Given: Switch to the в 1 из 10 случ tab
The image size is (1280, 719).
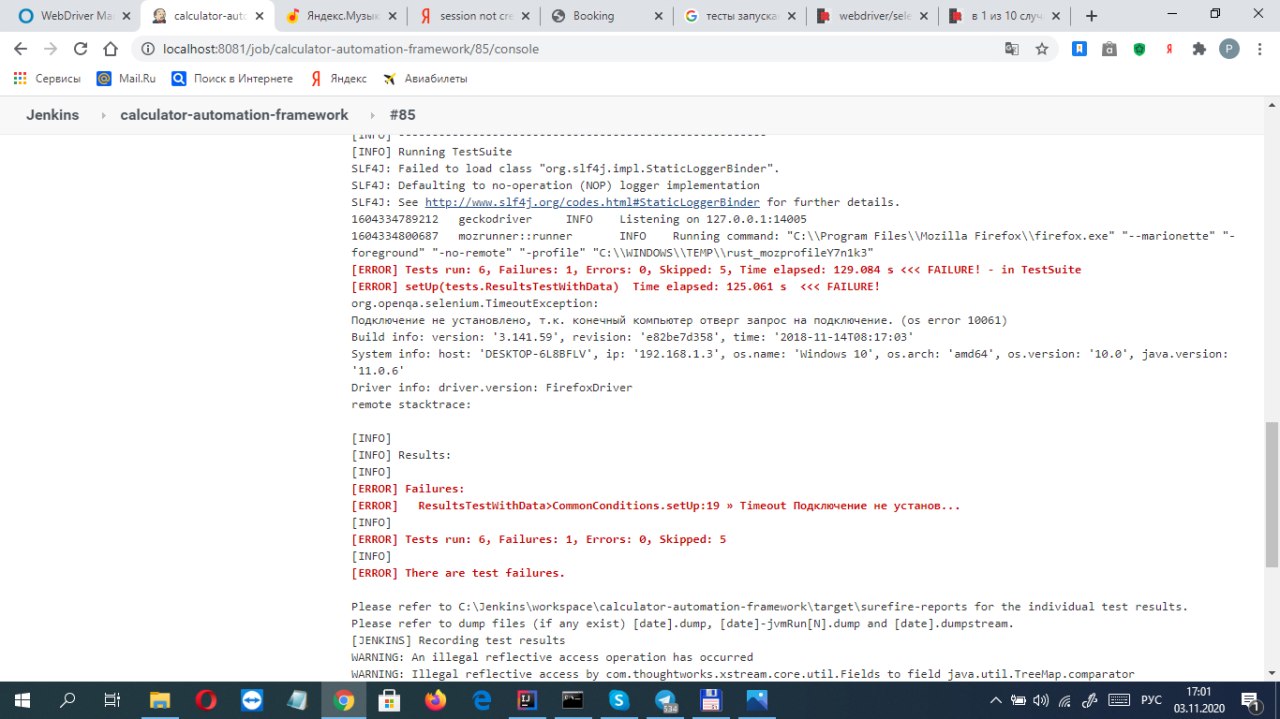Looking at the screenshot, I should point(1003,16).
